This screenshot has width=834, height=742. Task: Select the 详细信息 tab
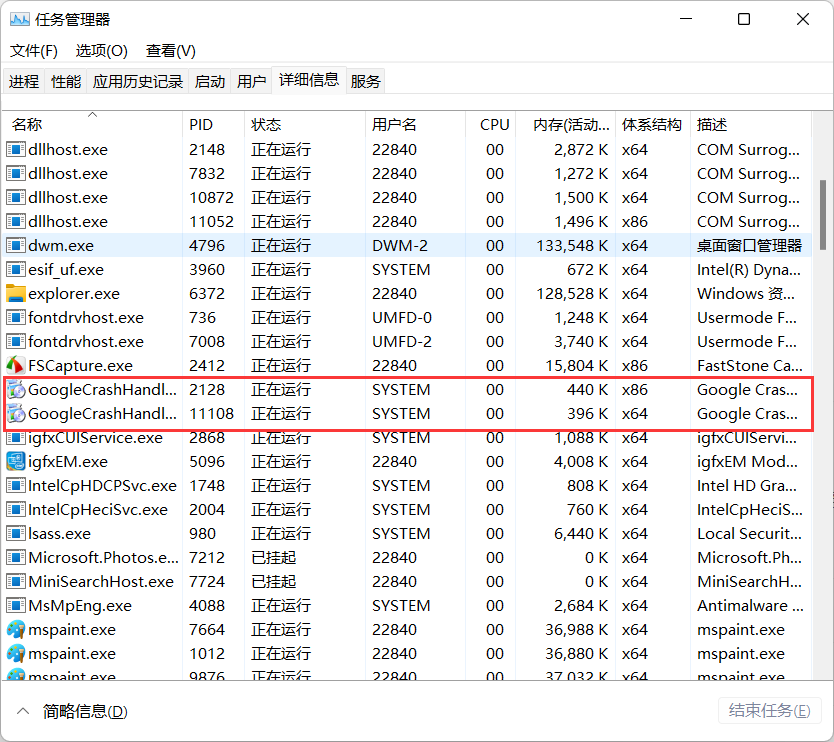coord(309,80)
